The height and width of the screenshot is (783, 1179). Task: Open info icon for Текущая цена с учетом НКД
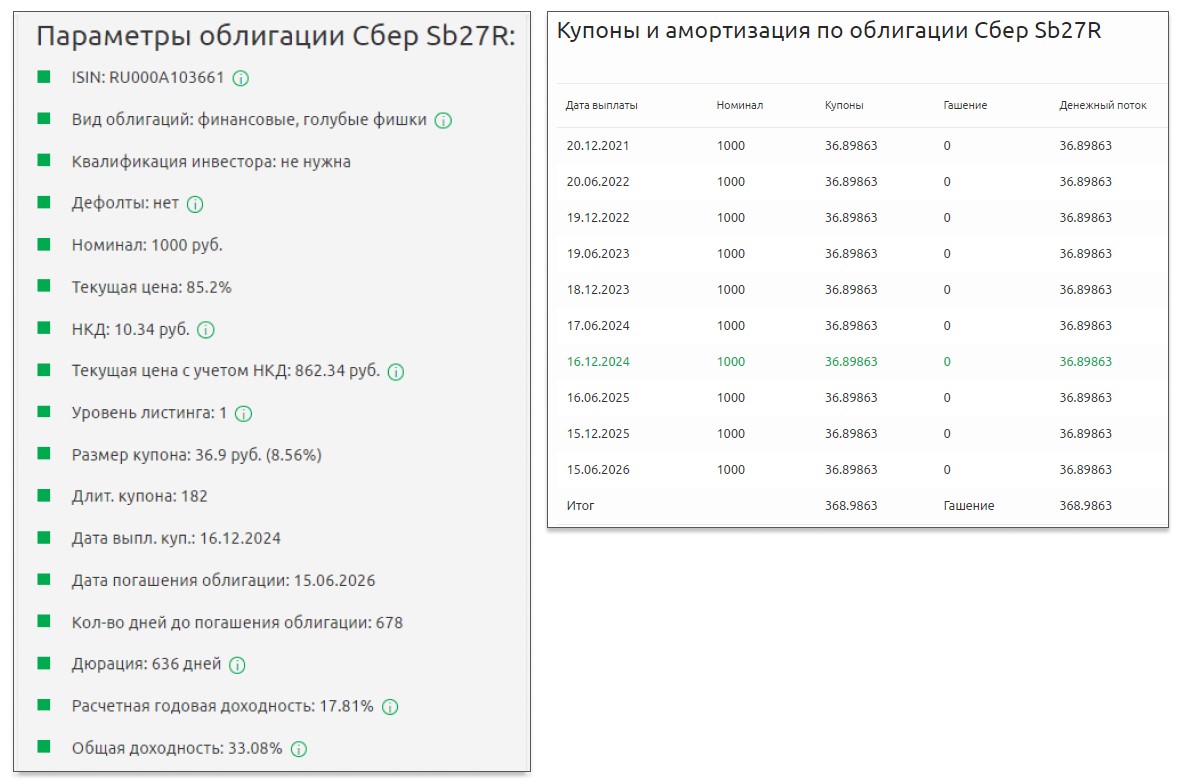pos(396,372)
